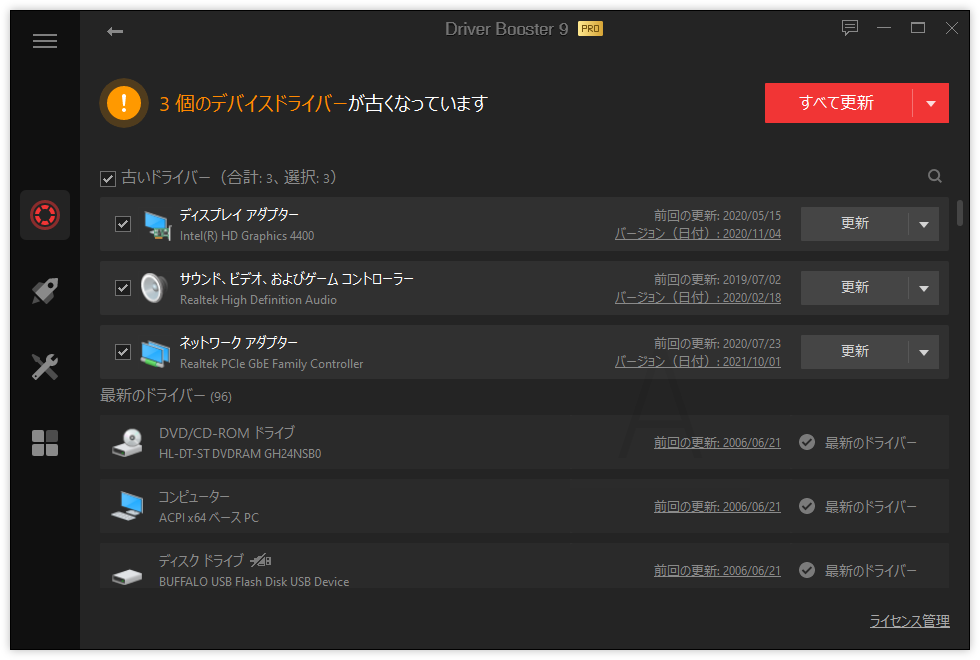Open last-update link for ACPI x64 PC
The image size is (980, 660).
(x=717, y=506)
